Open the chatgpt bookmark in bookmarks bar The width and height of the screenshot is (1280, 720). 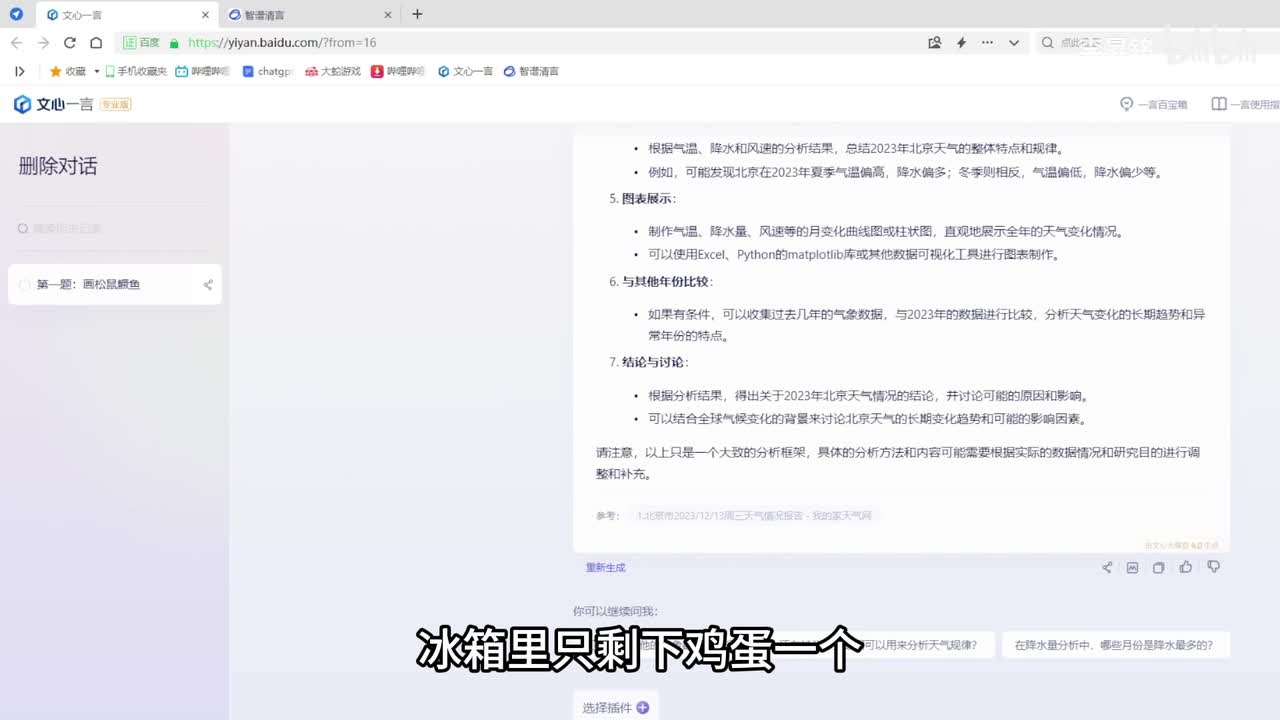pos(268,72)
